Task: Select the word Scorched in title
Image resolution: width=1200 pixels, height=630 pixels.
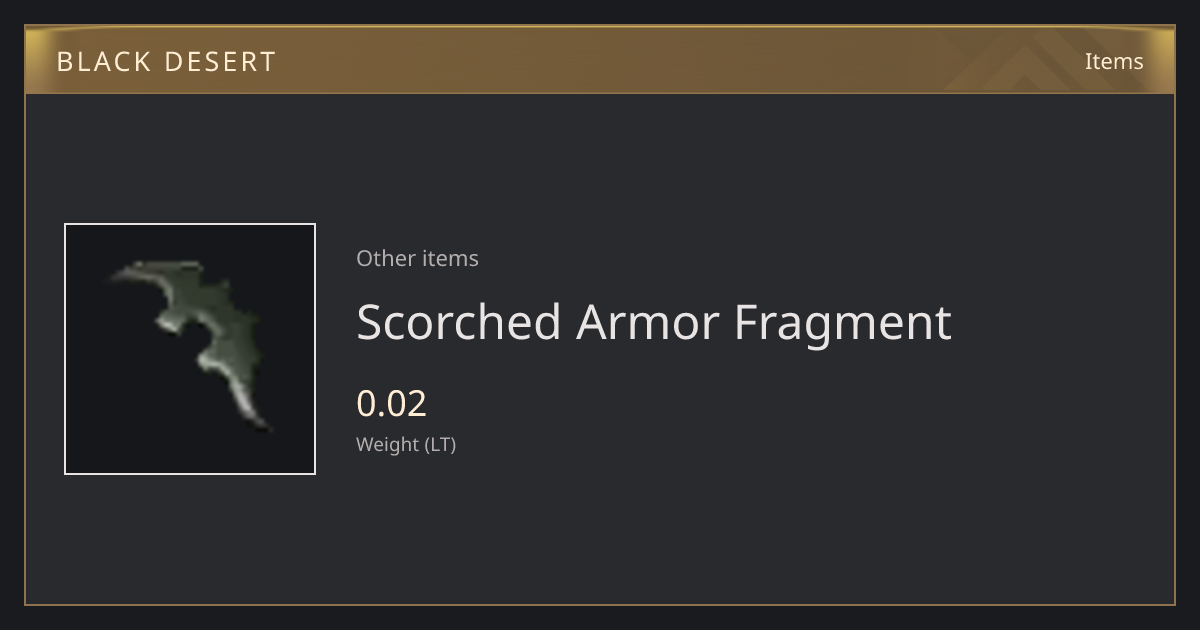Action: click(458, 322)
